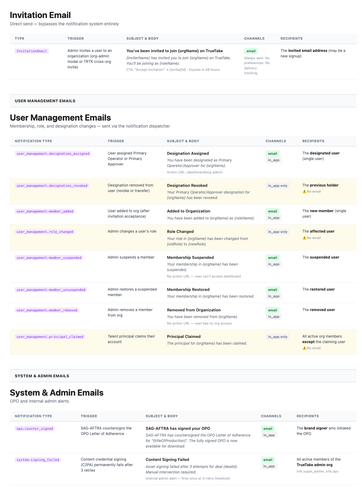The height and width of the screenshot is (500, 362).
Task: Click the Admin changes a user's role trigger
Action: pyautogui.click(x=132, y=231)
